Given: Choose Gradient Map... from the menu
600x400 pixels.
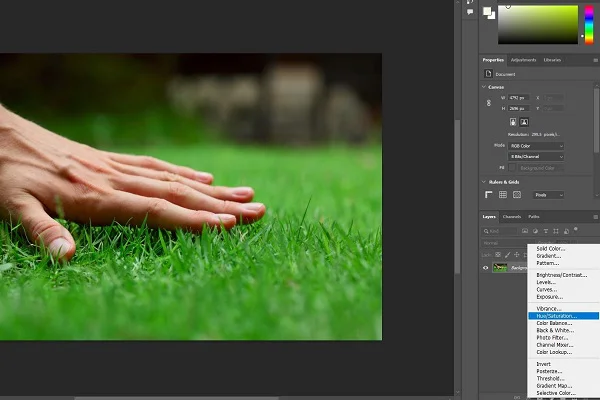Looking at the screenshot, I should coord(563,386).
